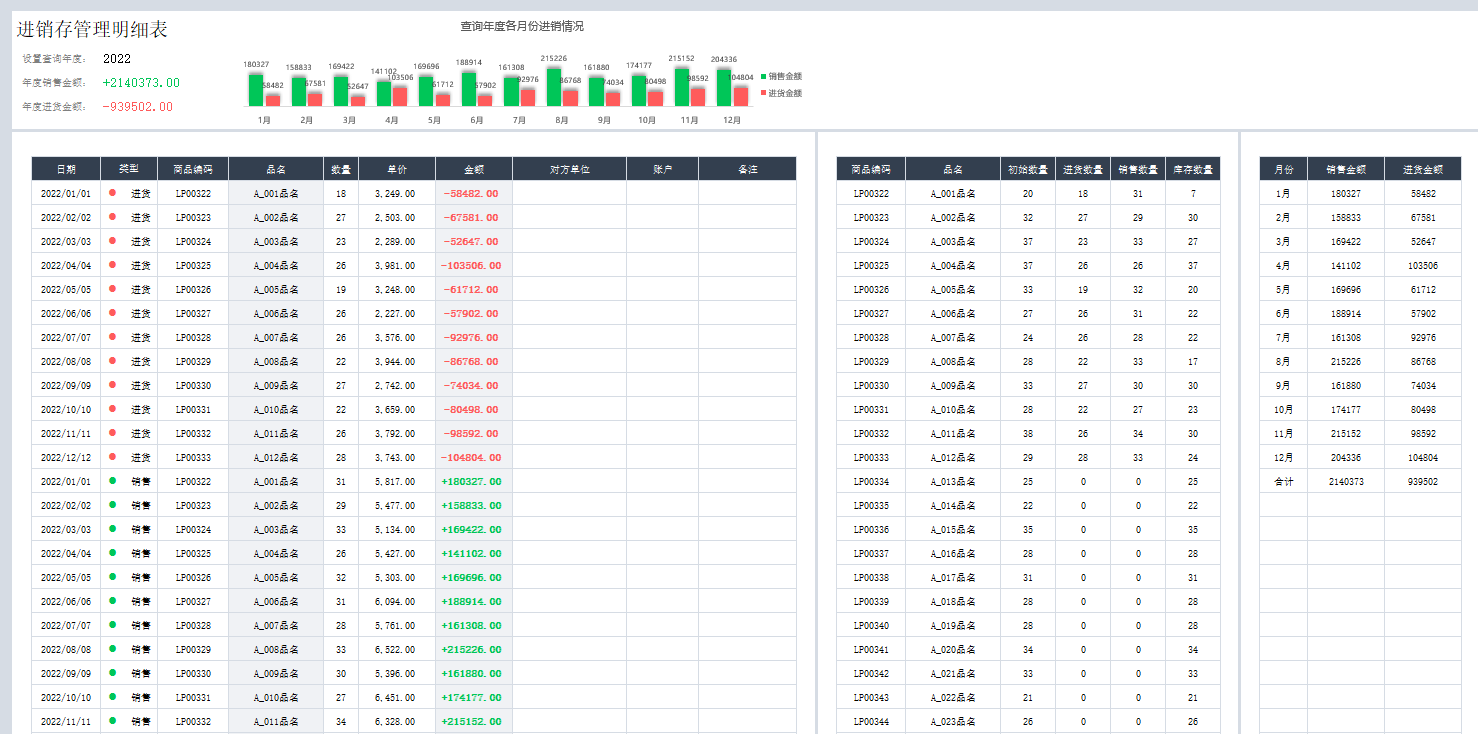
Task: Select the LP00334 cell in inventory table
Action: (x=871, y=481)
